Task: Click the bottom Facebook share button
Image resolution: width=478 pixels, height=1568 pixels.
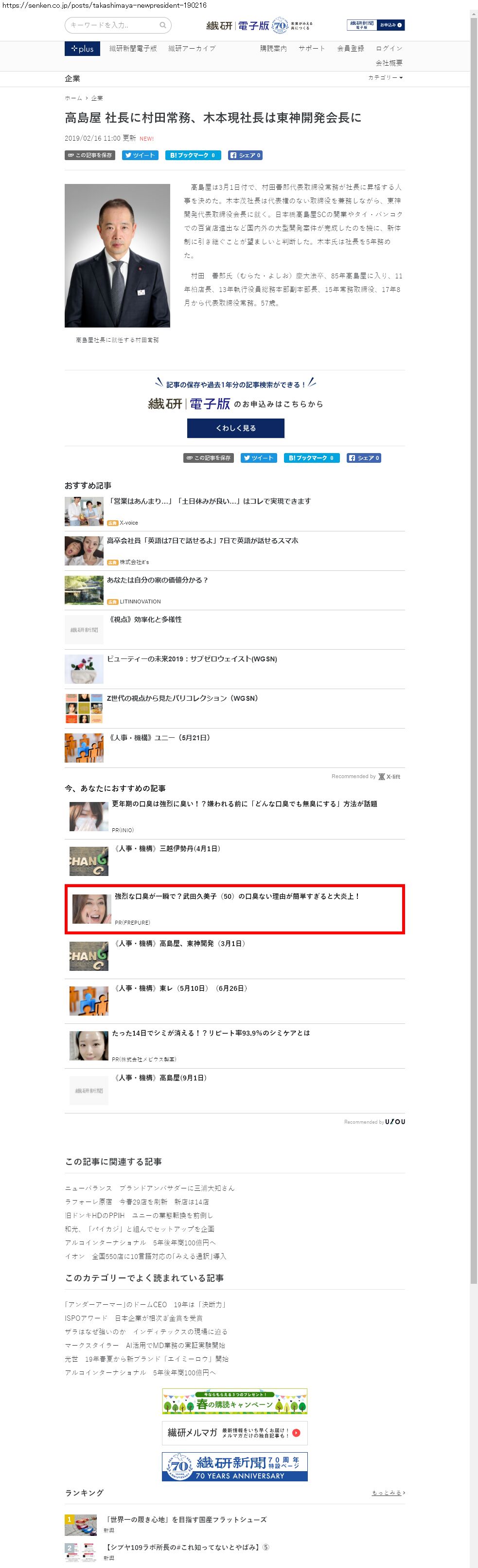Action: point(364,458)
